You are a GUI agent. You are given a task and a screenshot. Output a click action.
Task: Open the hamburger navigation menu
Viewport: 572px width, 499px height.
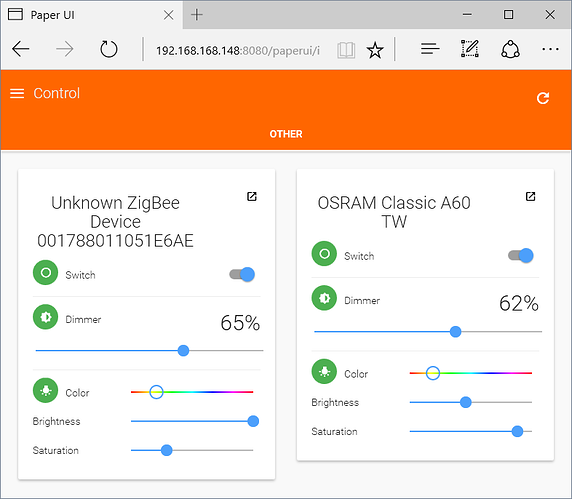[x=17, y=93]
